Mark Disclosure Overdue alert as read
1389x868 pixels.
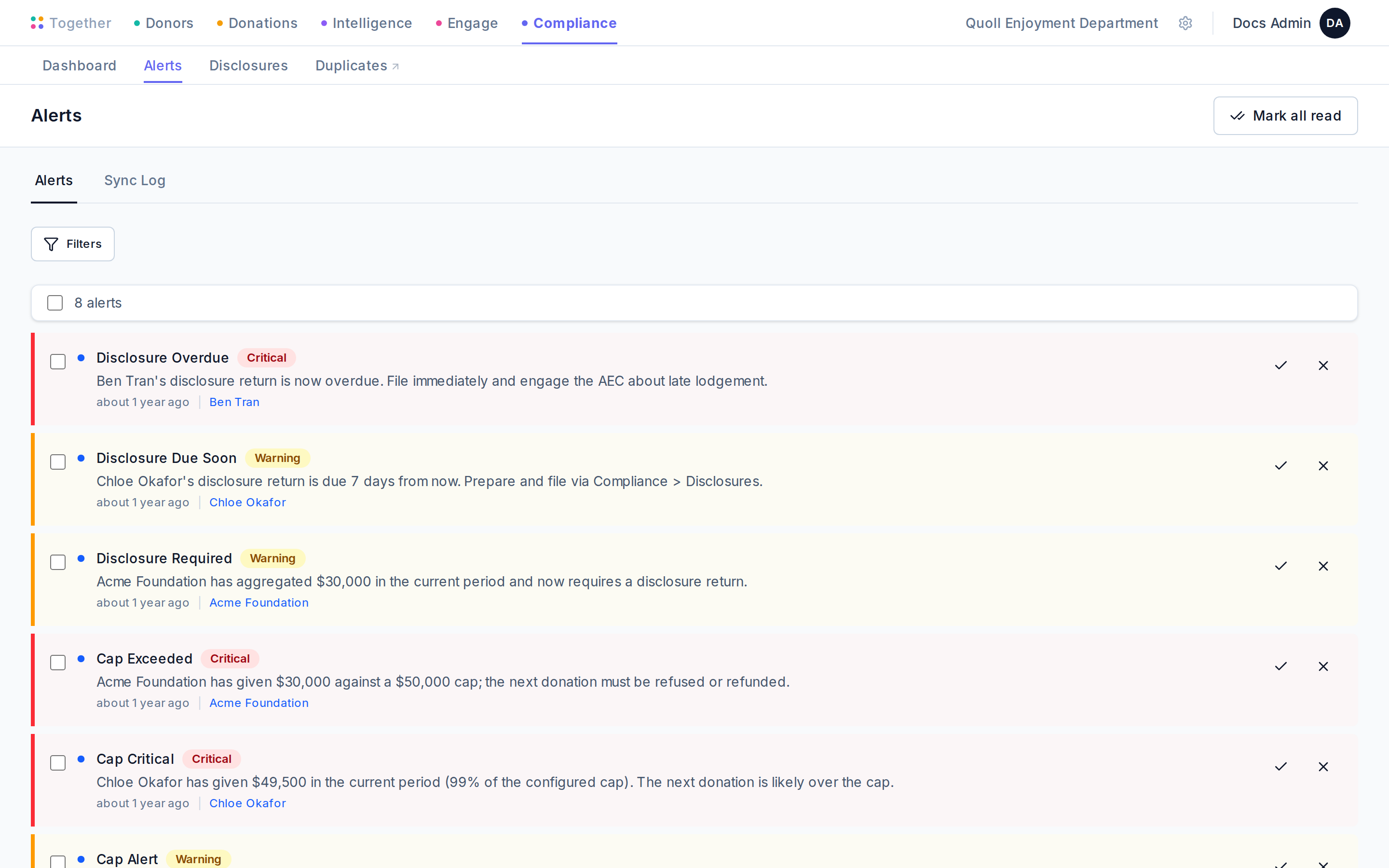coord(1280,366)
